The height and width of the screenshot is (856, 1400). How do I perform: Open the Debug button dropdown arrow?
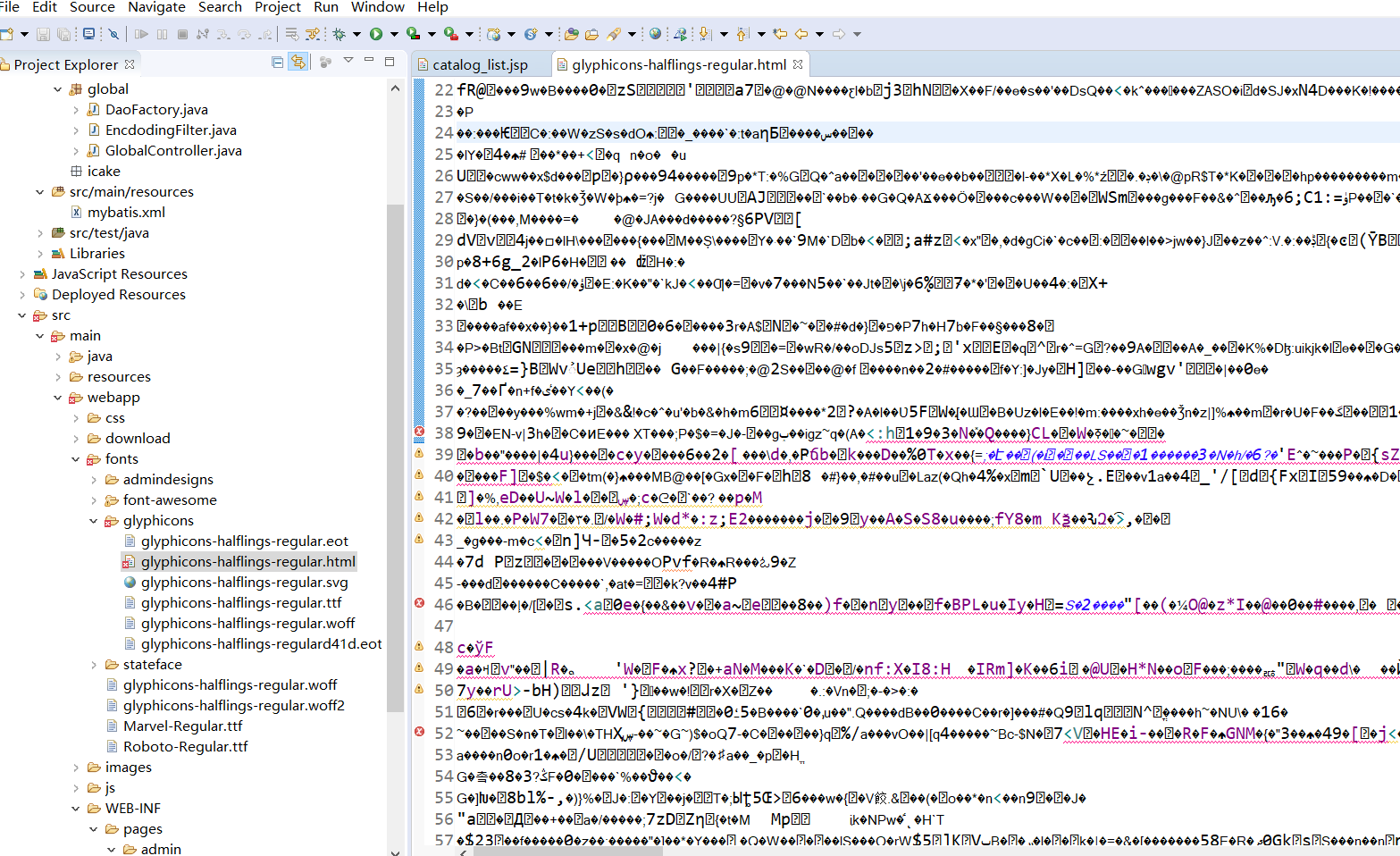pos(356,34)
